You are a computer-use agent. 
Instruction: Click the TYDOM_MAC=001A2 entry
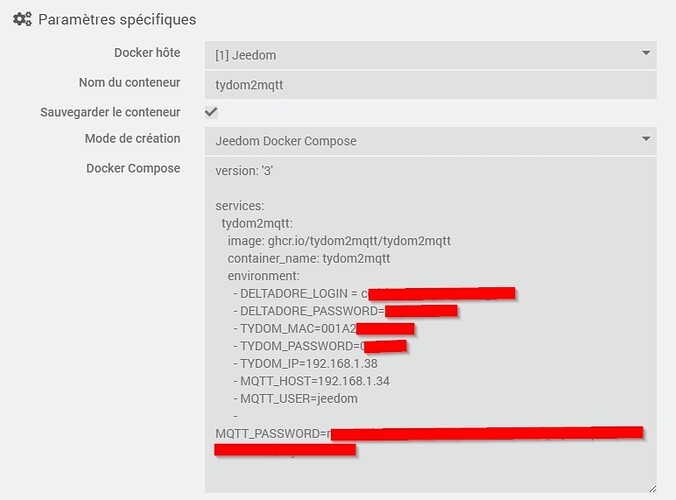pos(297,328)
